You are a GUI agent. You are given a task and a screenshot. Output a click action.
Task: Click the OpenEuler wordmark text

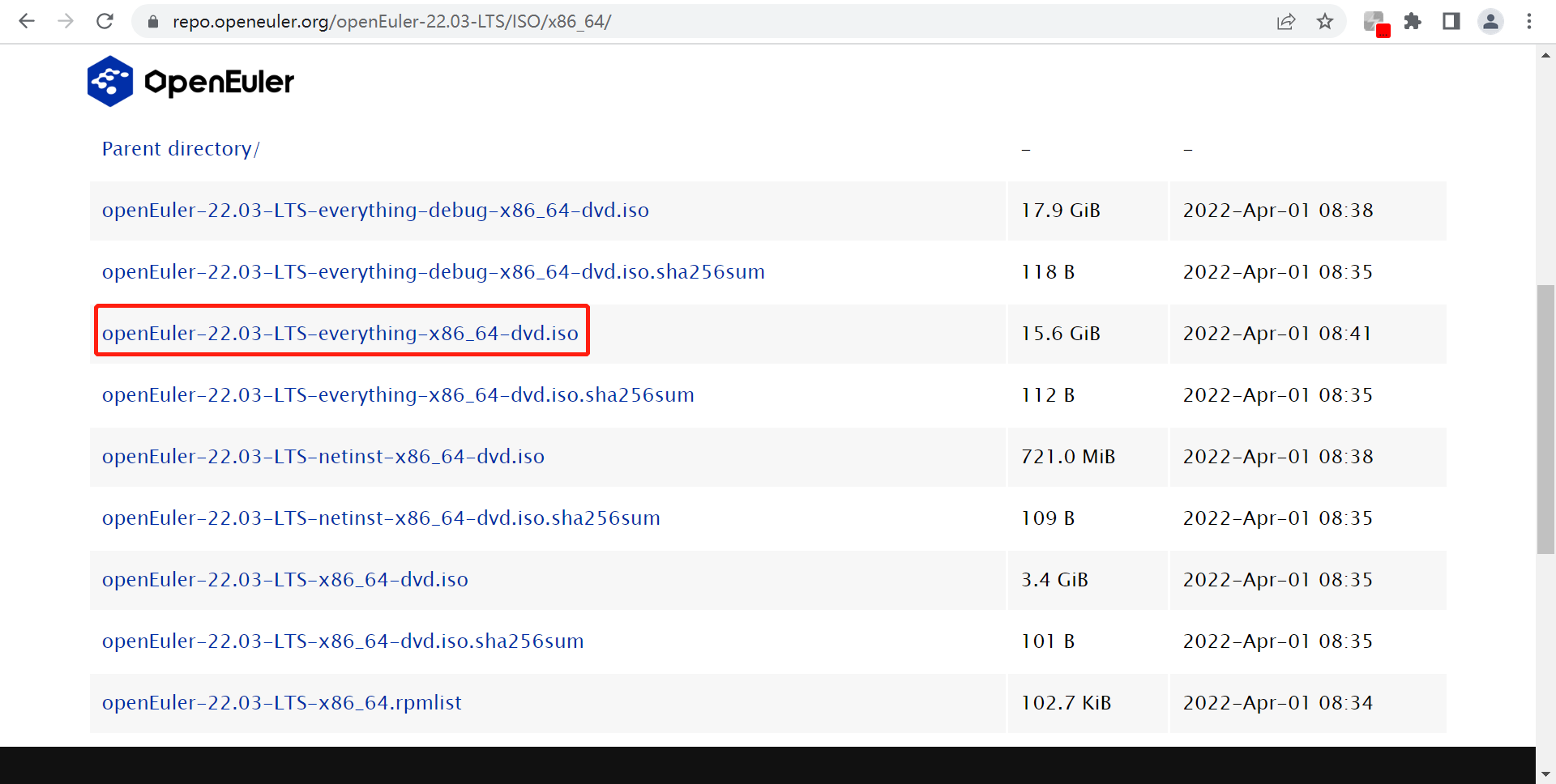(219, 82)
